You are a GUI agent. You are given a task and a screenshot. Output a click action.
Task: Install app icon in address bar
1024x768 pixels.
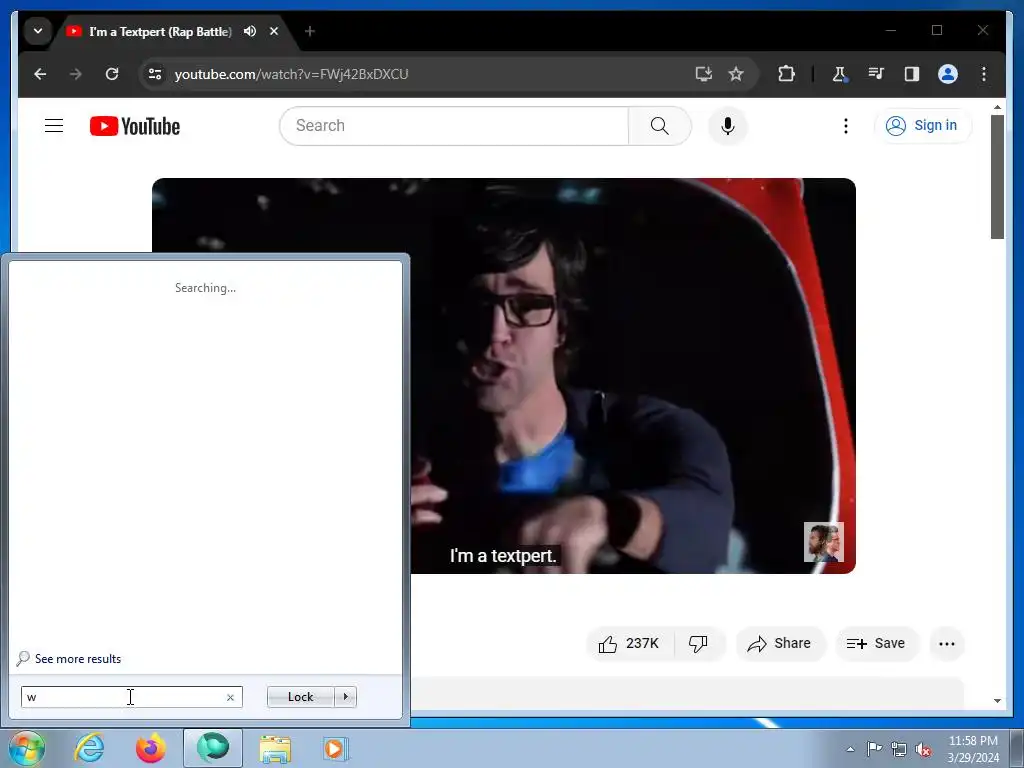point(703,74)
